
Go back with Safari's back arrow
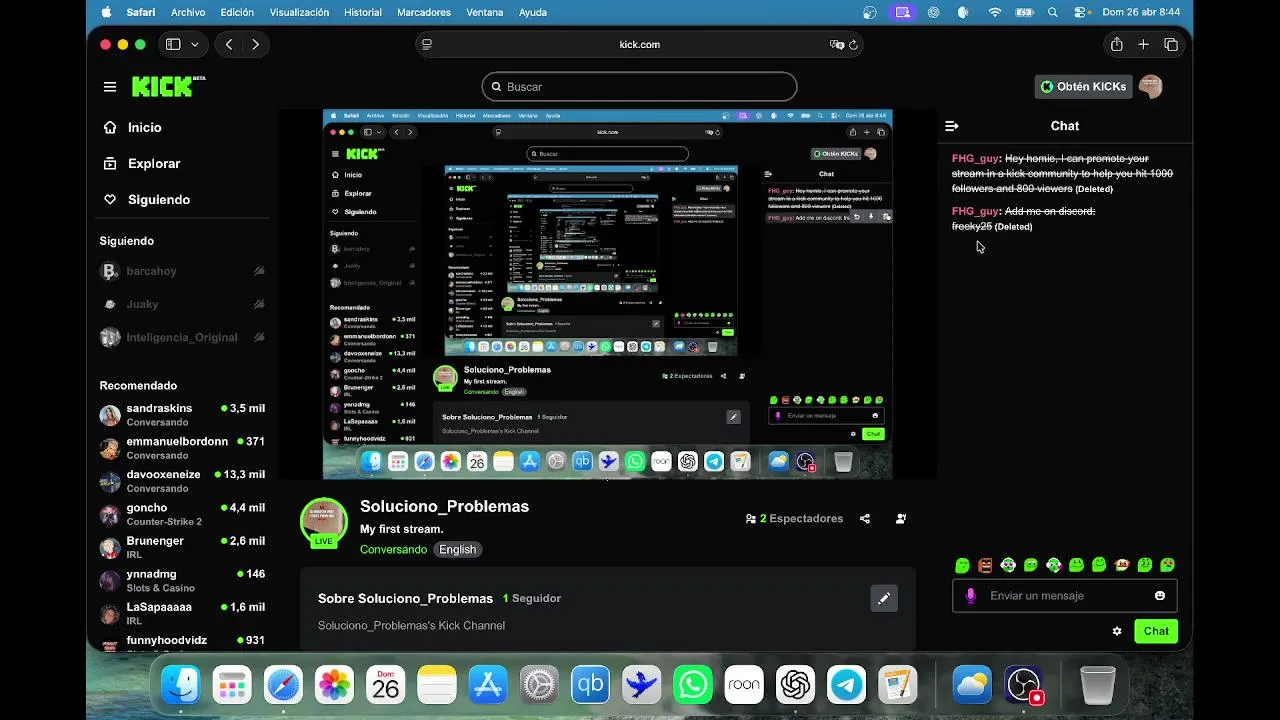[x=229, y=44]
